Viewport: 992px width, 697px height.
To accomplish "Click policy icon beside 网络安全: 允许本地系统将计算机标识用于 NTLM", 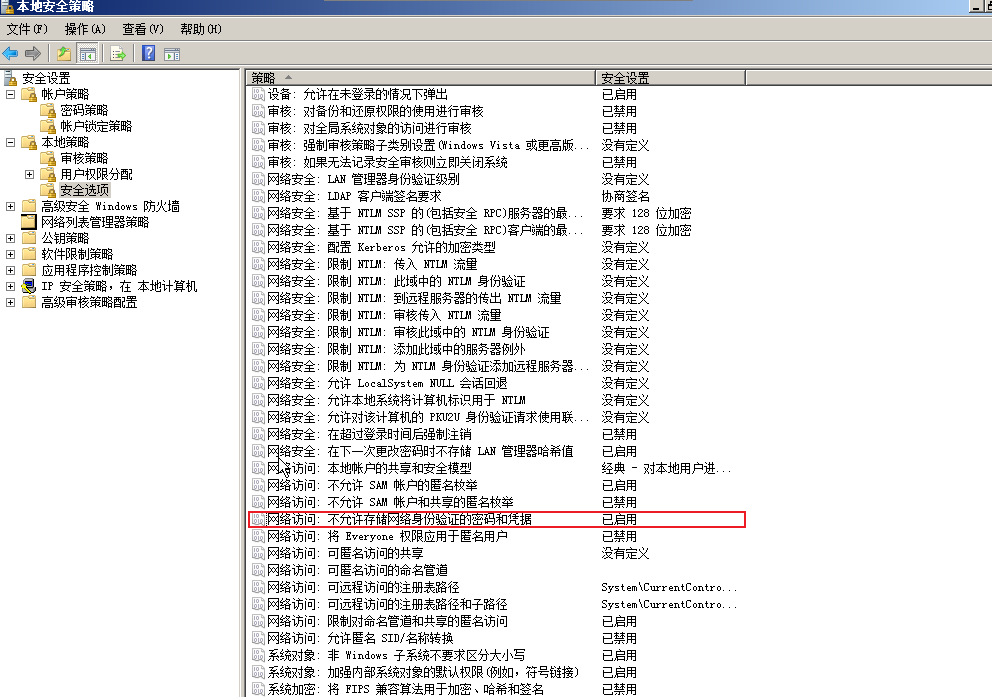I will coord(258,400).
